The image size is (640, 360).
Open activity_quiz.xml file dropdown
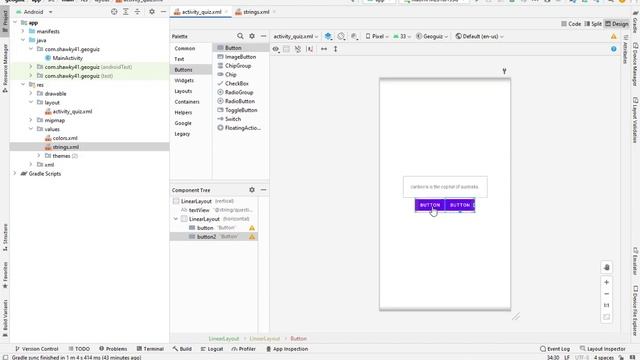click(296, 36)
